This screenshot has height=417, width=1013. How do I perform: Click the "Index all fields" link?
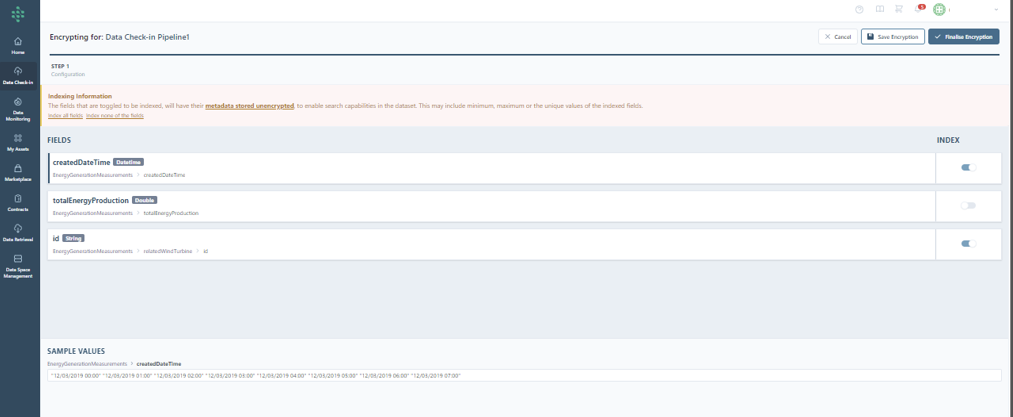tap(65, 116)
